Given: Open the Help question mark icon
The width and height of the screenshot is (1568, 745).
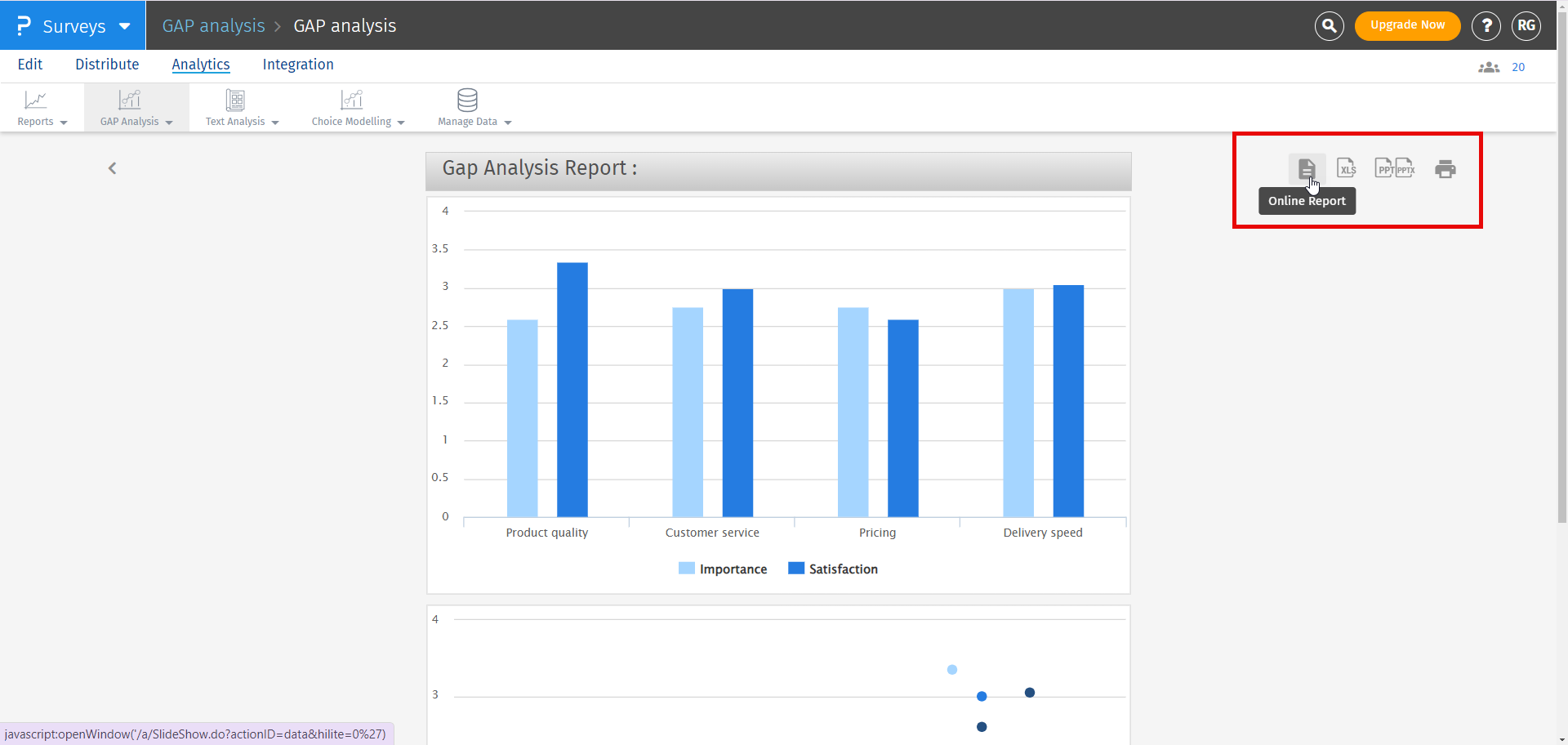Looking at the screenshot, I should [x=1486, y=25].
